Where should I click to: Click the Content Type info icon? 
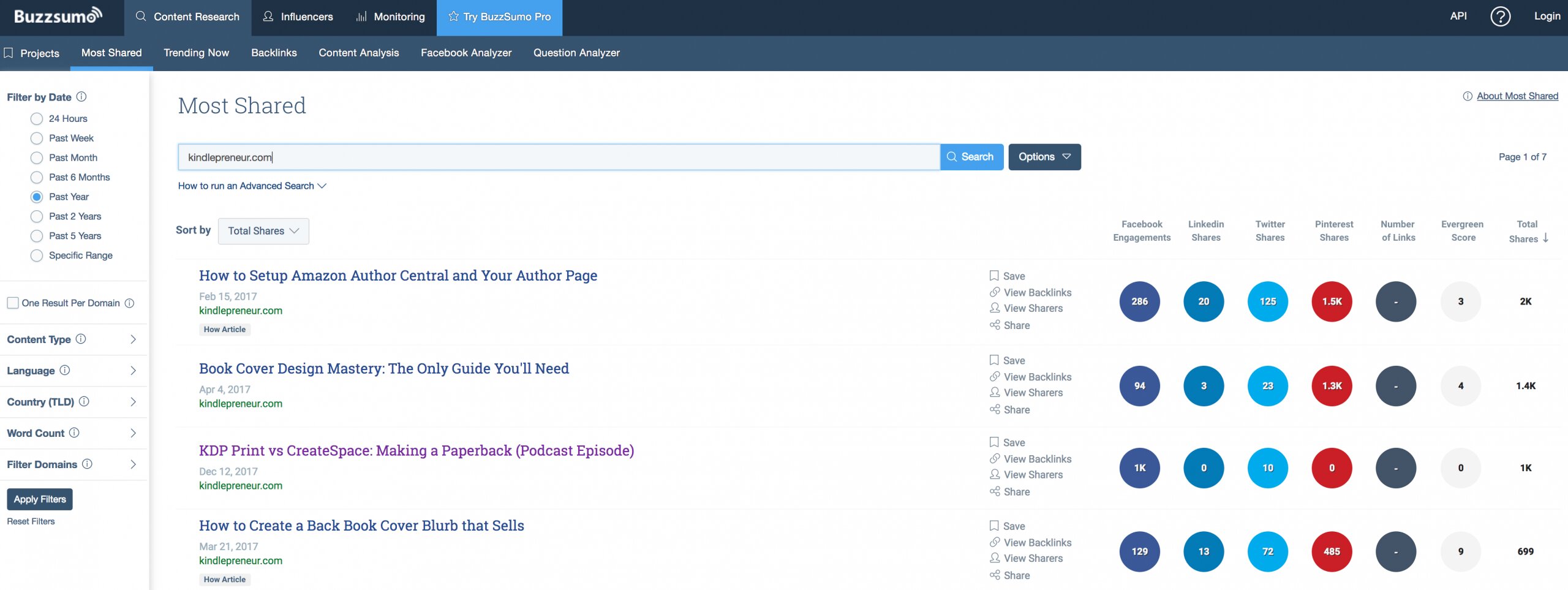pos(81,339)
